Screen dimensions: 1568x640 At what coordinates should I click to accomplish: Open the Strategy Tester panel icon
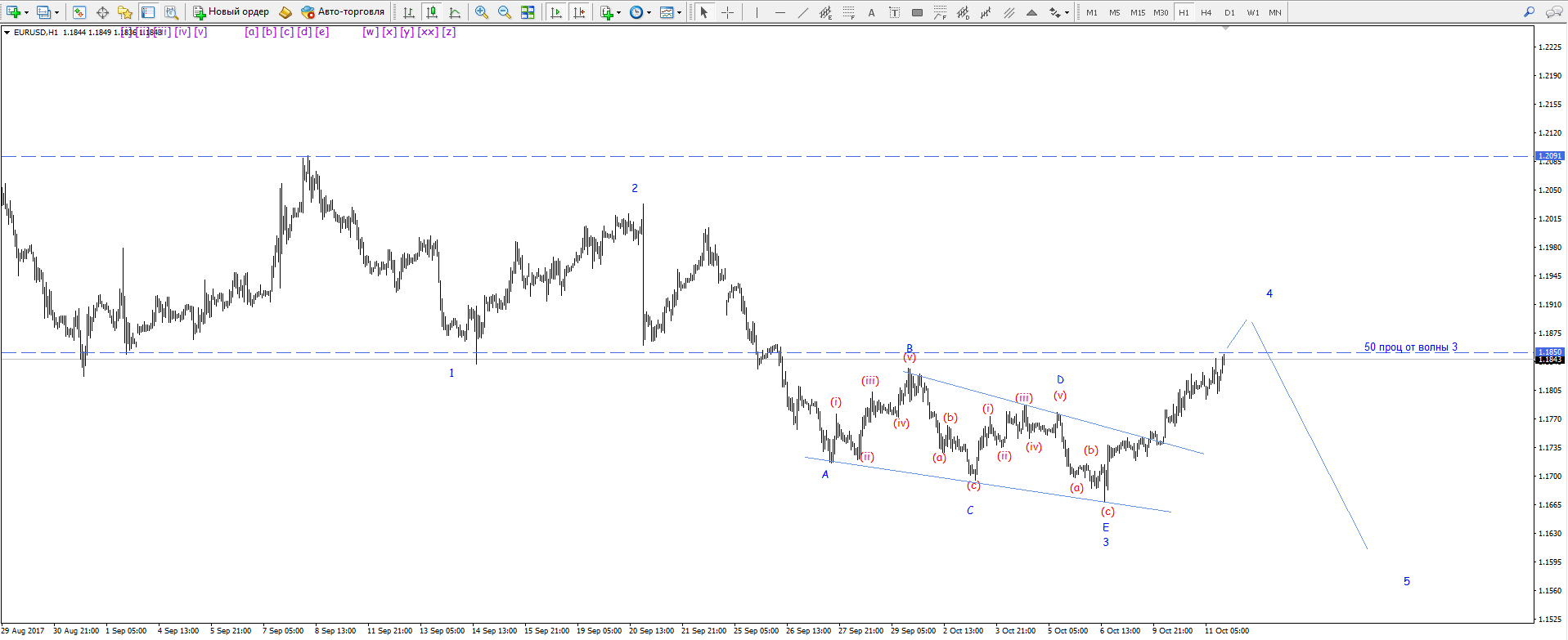click(x=171, y=12)
